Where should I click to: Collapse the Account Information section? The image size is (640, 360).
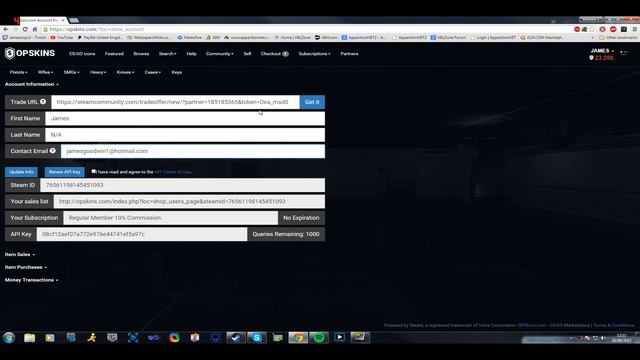pos(31,84)
